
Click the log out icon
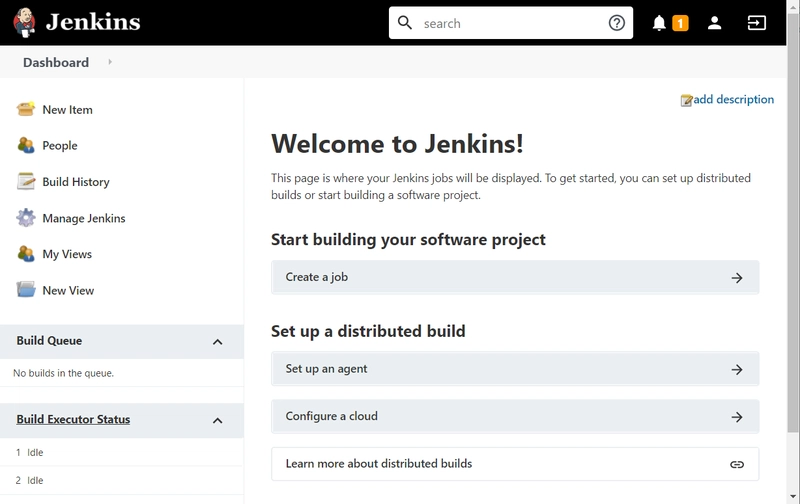(757, 23)
